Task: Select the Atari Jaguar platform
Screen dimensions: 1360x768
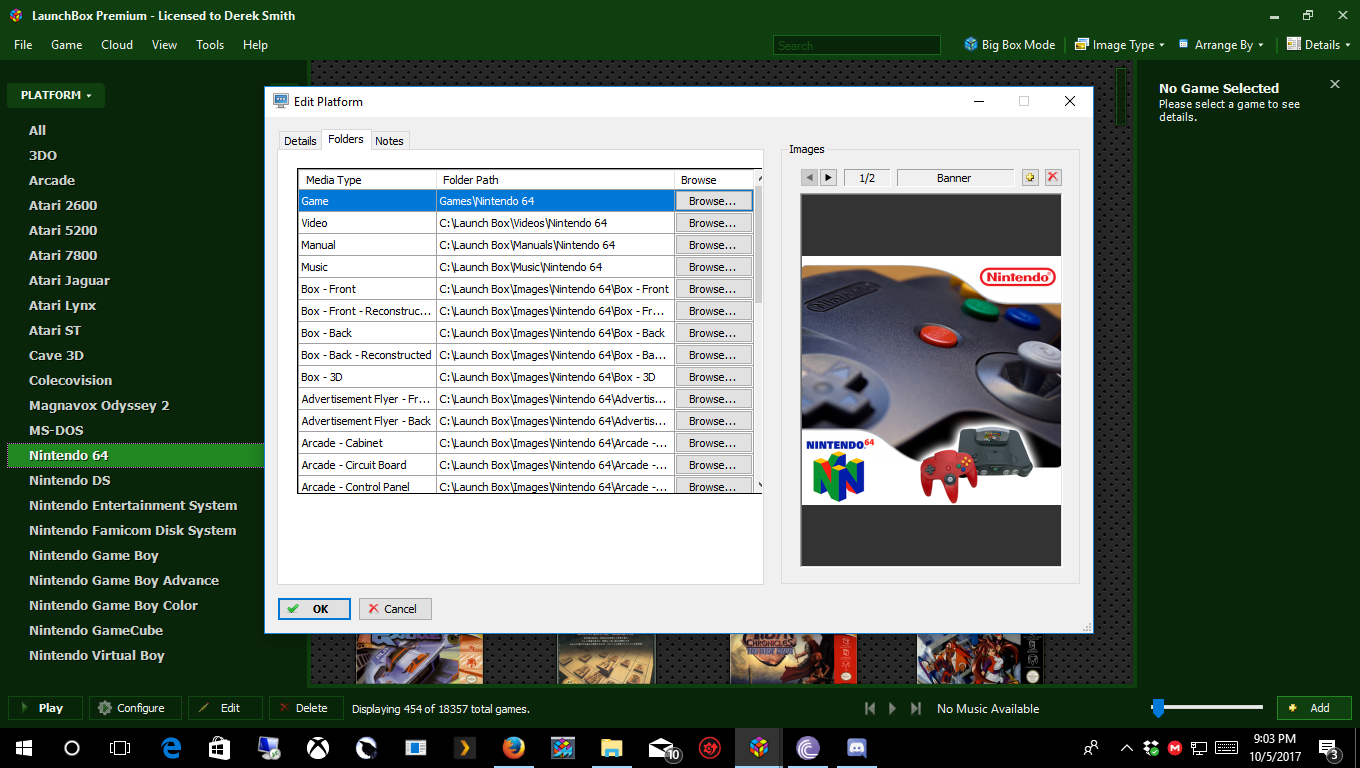Action: tap(69, 280)
